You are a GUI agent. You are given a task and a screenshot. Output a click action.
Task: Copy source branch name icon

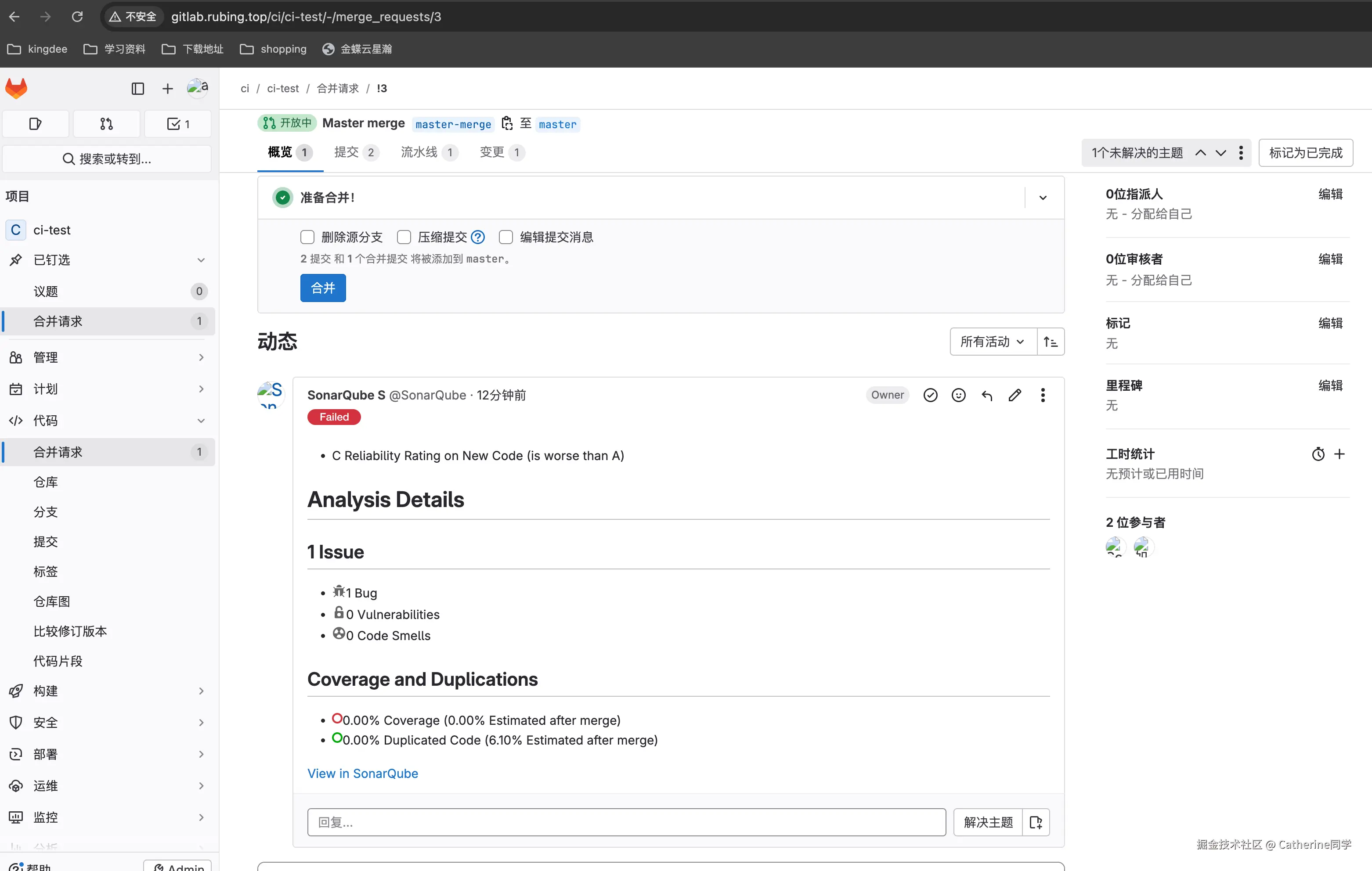pyautogui.click(x=506, y=124)
